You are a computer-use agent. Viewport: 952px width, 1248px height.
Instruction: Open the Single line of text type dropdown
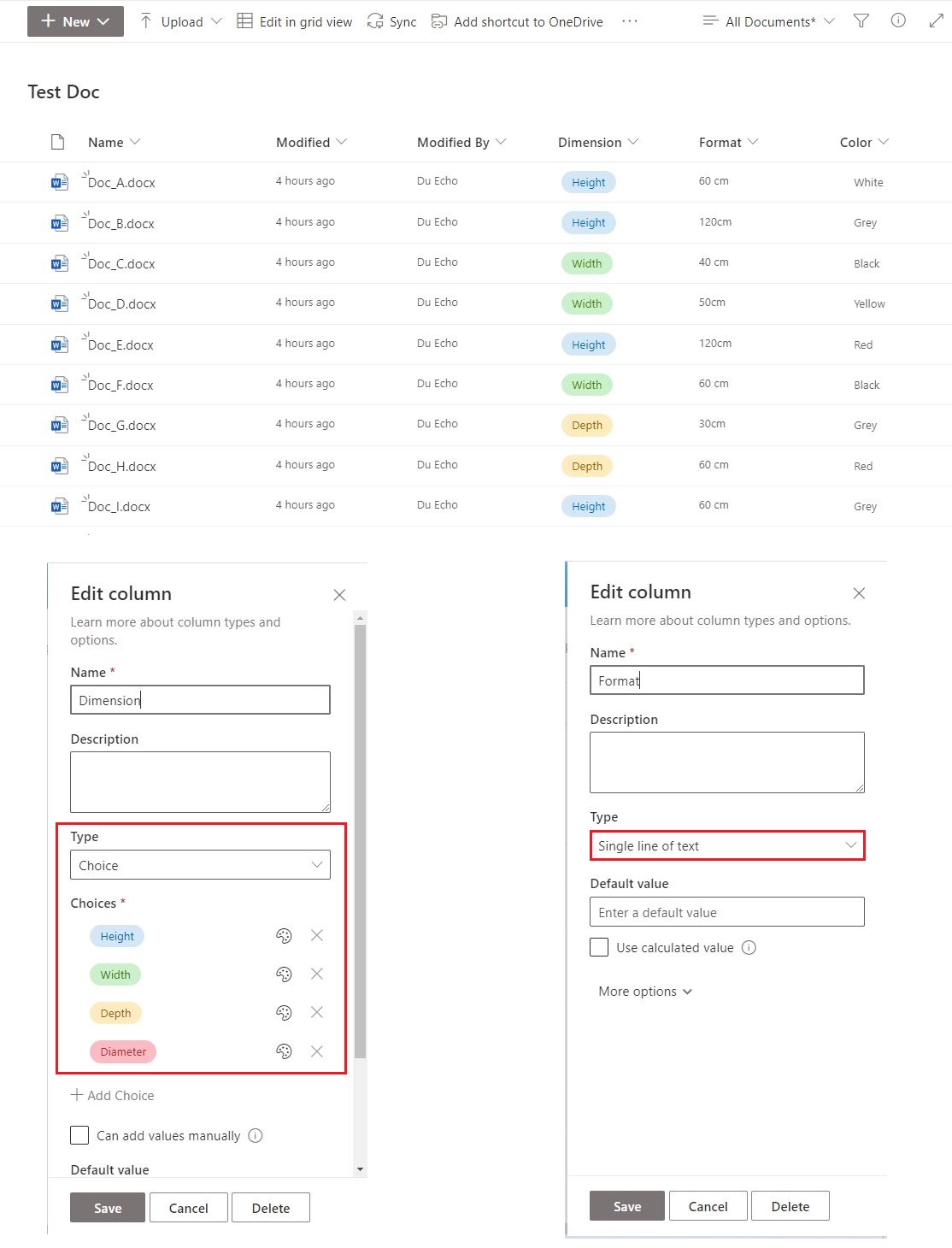[x=726, y=845]
